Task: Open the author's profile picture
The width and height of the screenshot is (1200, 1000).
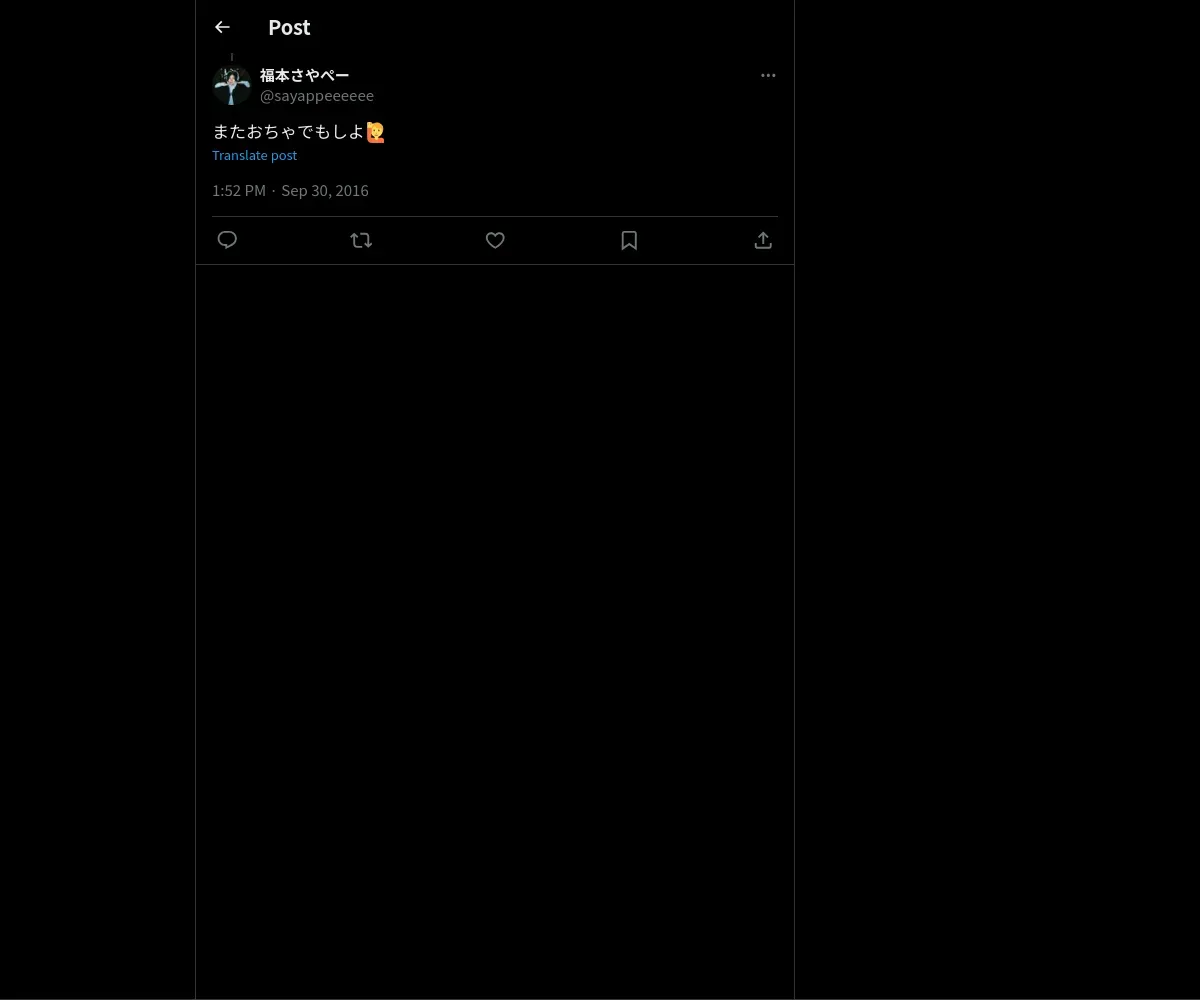Action: coord(232,85)
